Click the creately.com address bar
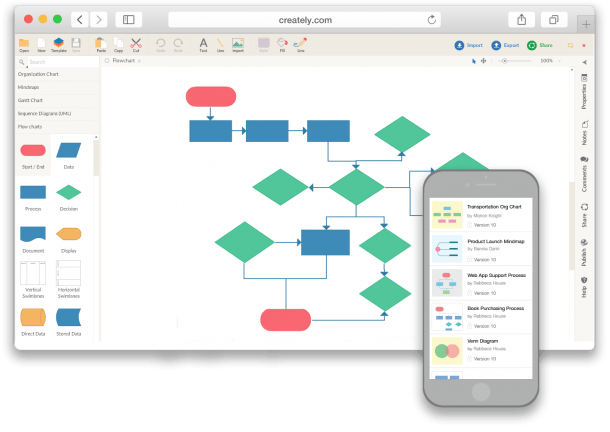Viewport: 610px width, 432px height. click(304, 20)
